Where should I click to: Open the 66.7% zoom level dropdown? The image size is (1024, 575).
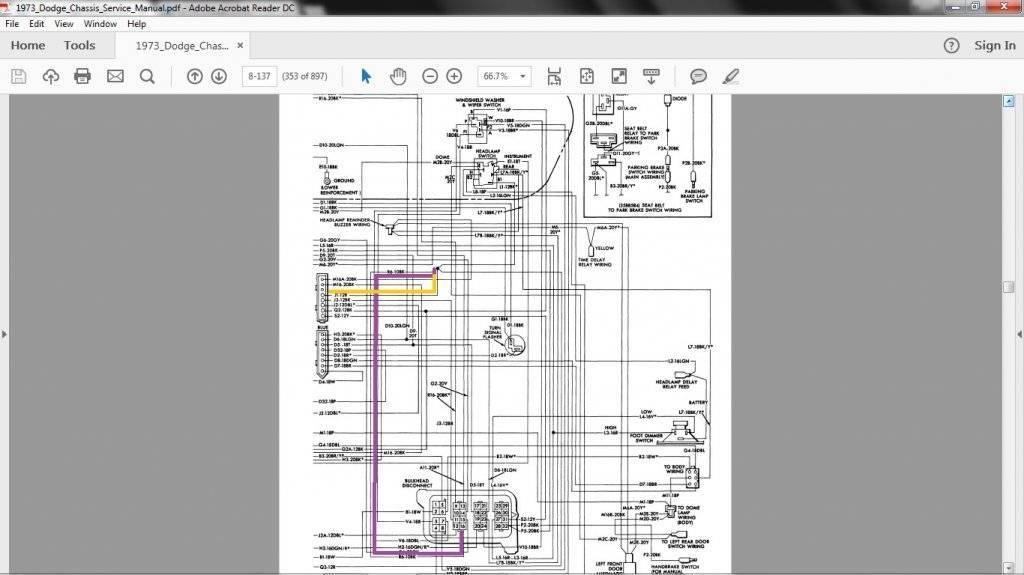[524, 76]
